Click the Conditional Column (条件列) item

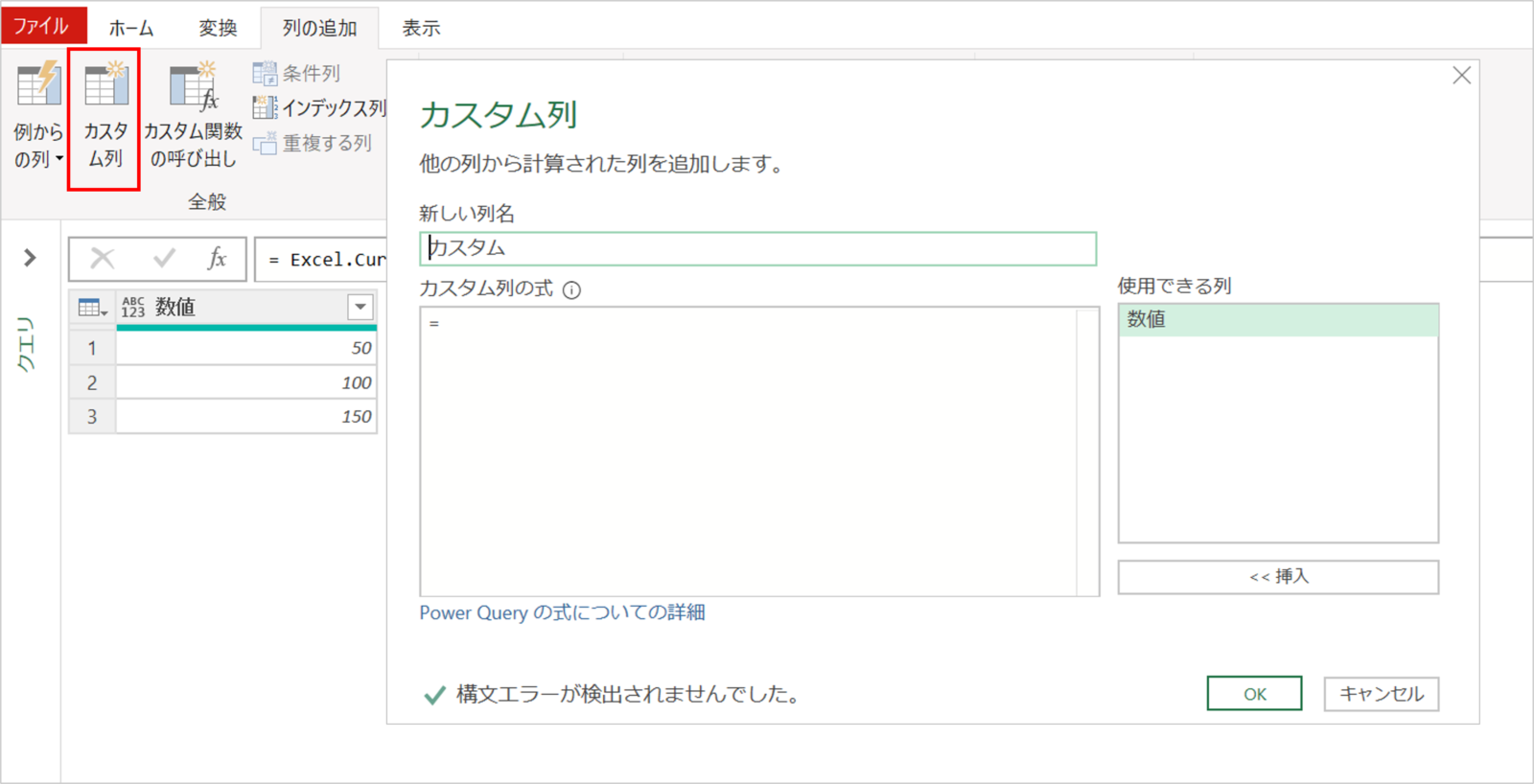pos(296,73)
